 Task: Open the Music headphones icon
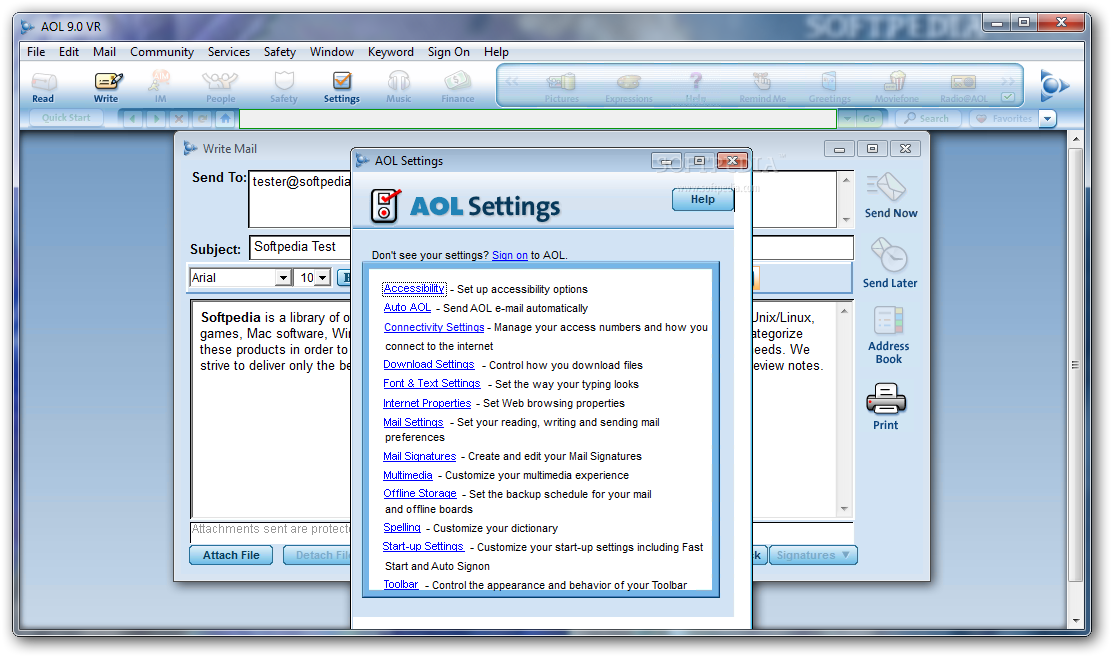[399, 87]
